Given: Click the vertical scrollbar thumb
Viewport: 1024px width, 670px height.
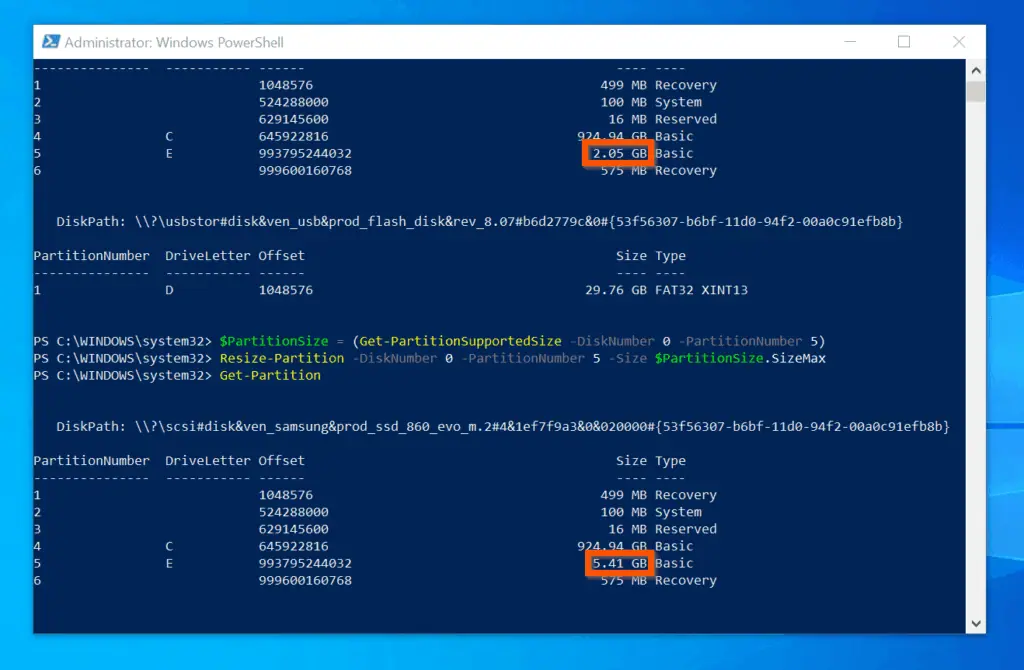Looking at the screenshot, I should coord(976,91).
